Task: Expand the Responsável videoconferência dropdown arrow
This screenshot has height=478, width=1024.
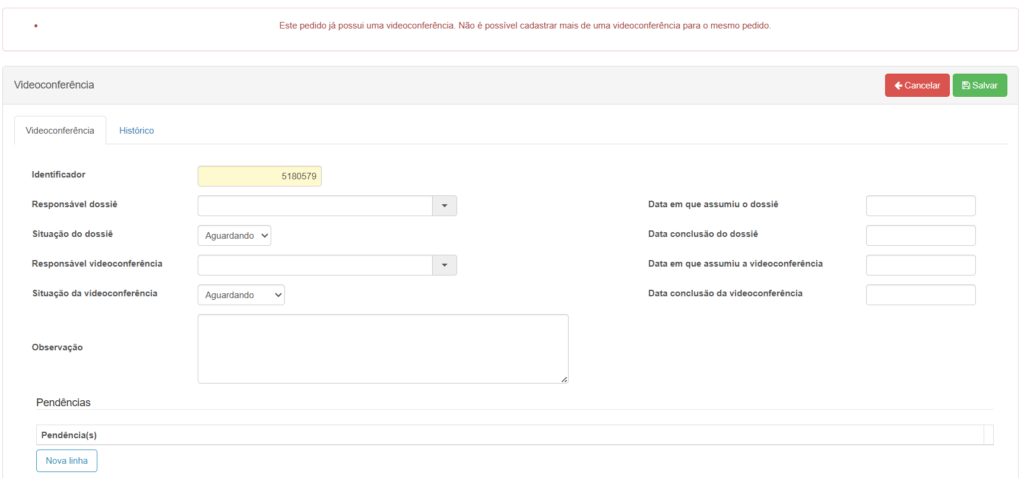Action: pos(444,265)
